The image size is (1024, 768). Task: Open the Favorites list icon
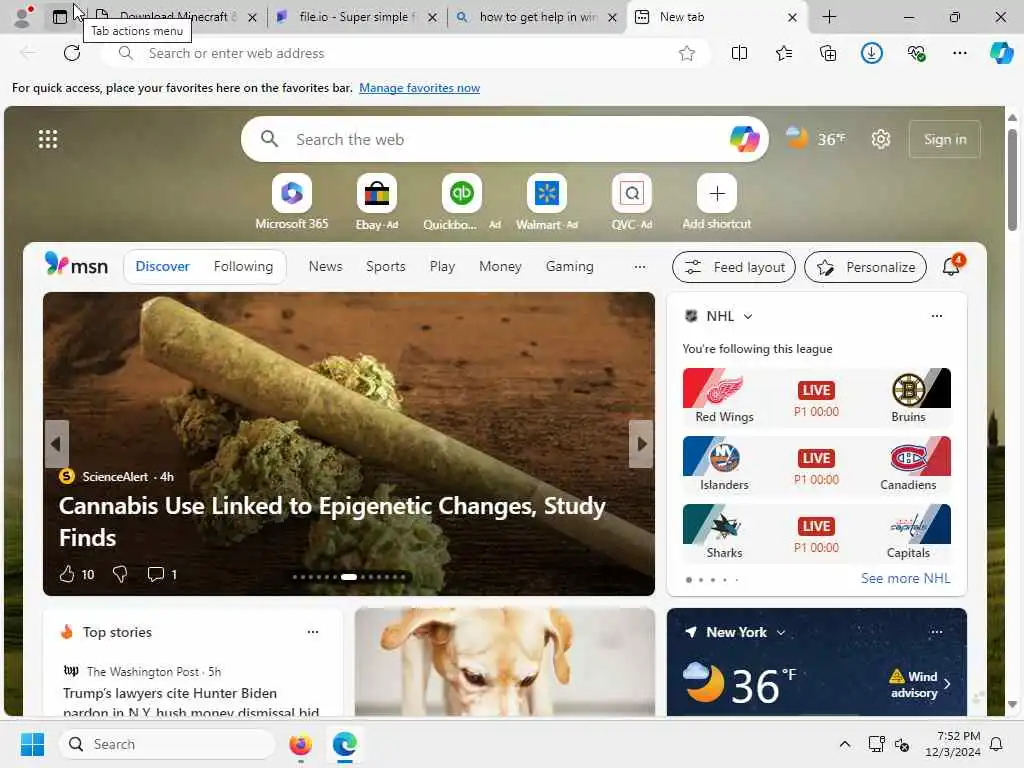tap(784, 53)
